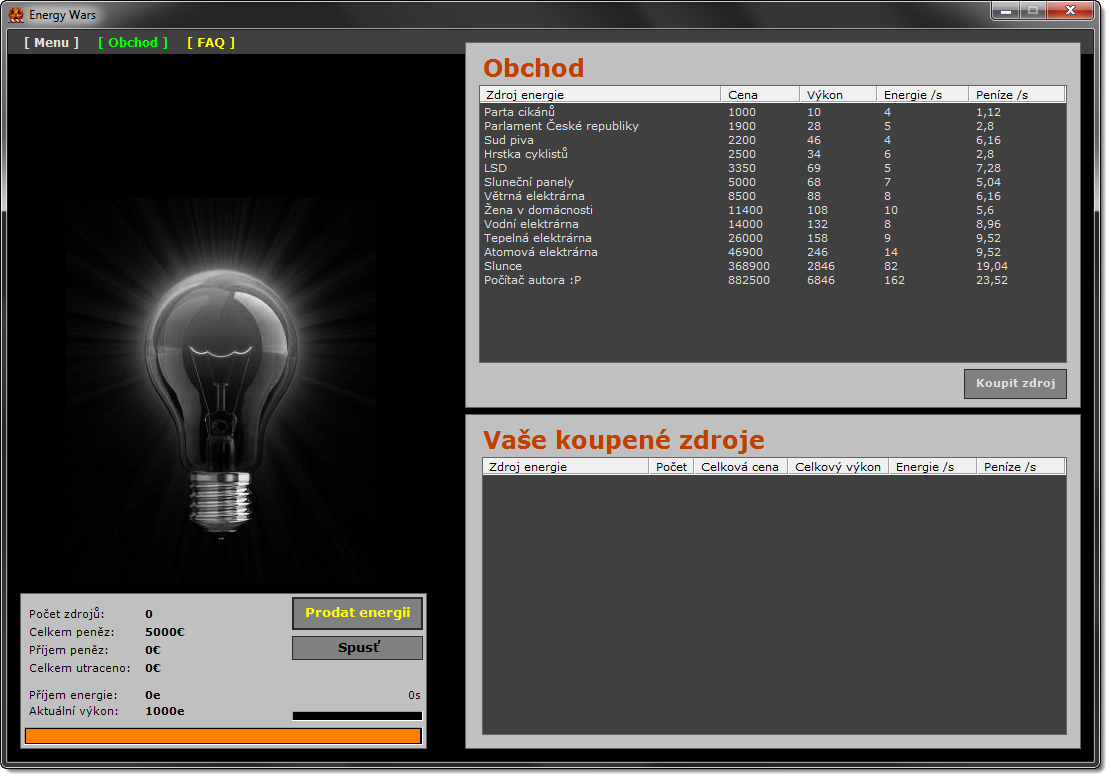Click the Spusť button

tap(357, 648)
